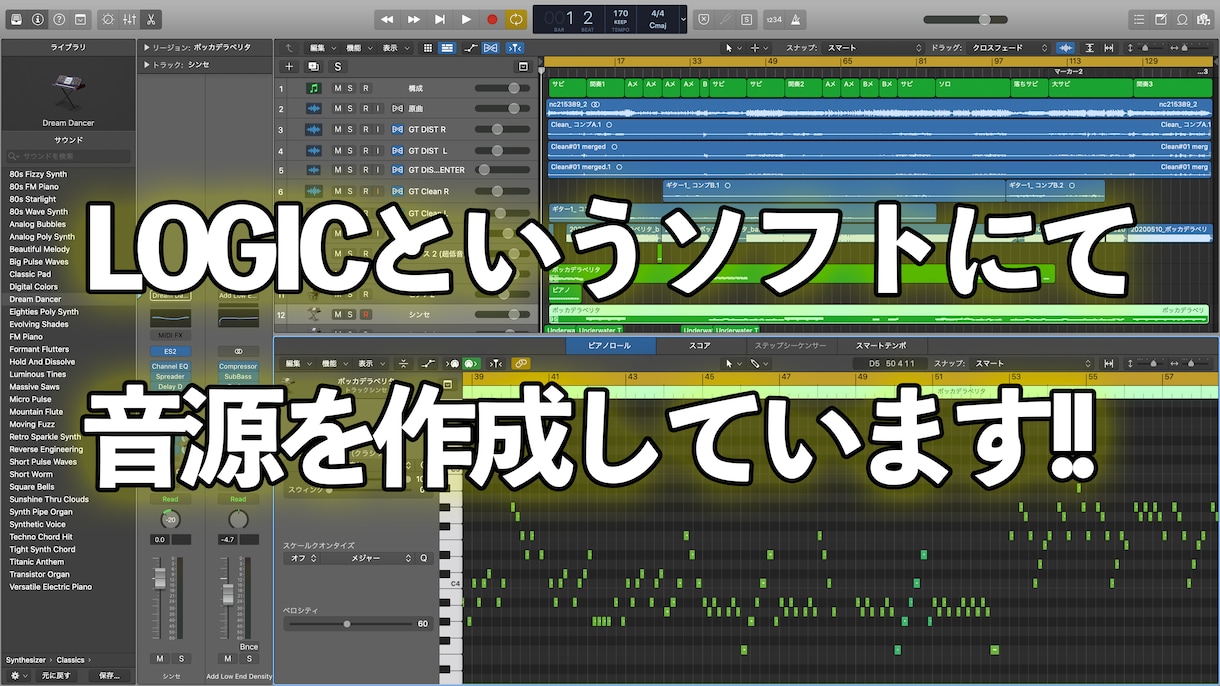This screenshot has width=1220, height=686.
Task: Open Quick Help question mark button
Action: (x=59, y=19)
